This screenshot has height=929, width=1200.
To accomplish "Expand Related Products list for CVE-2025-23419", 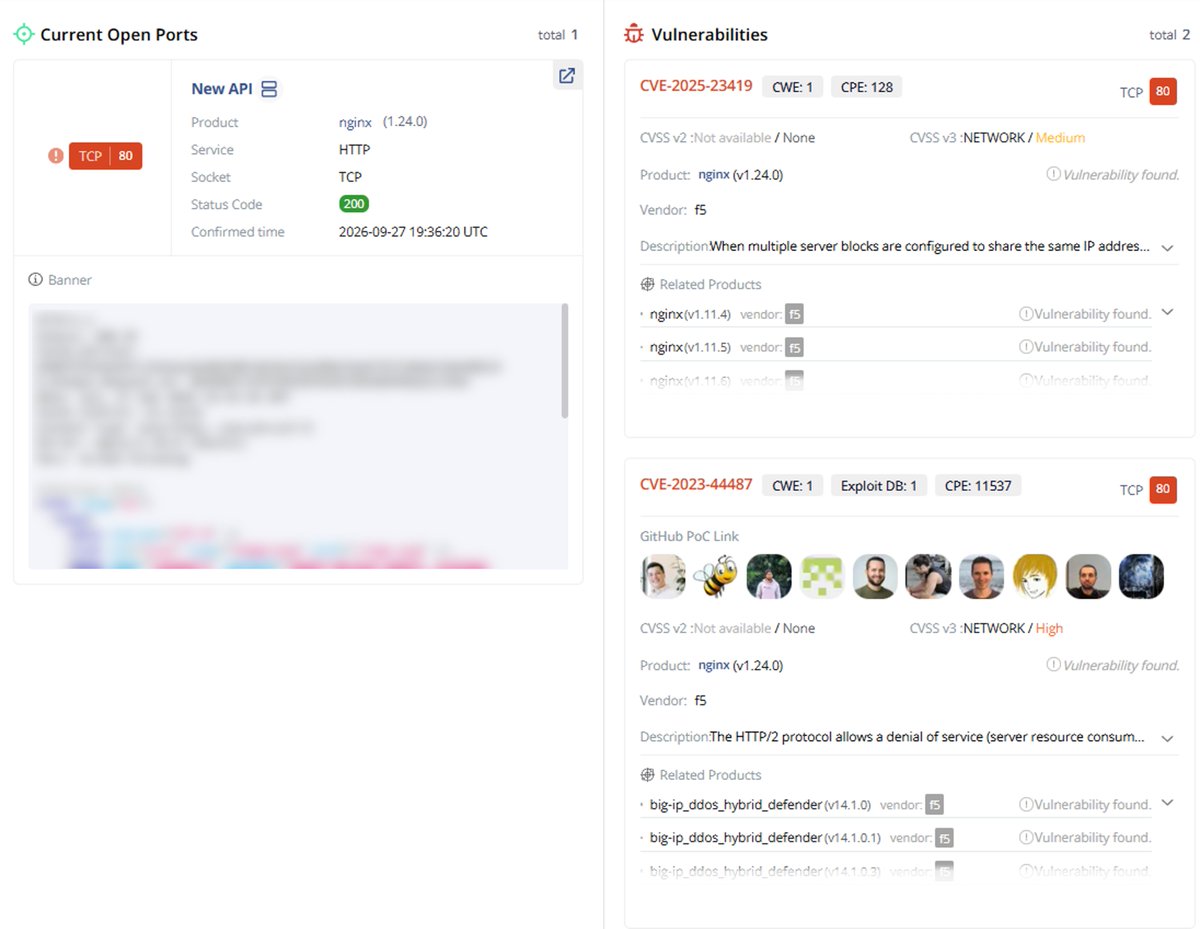I will 1166,312.
